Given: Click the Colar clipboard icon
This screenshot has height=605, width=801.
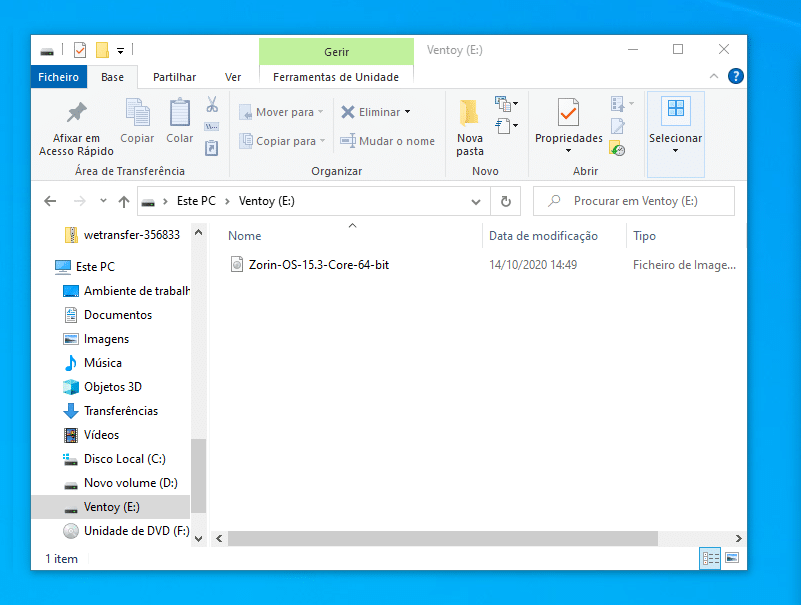Looking at the screenshot, I should click(x=180, y=112).
